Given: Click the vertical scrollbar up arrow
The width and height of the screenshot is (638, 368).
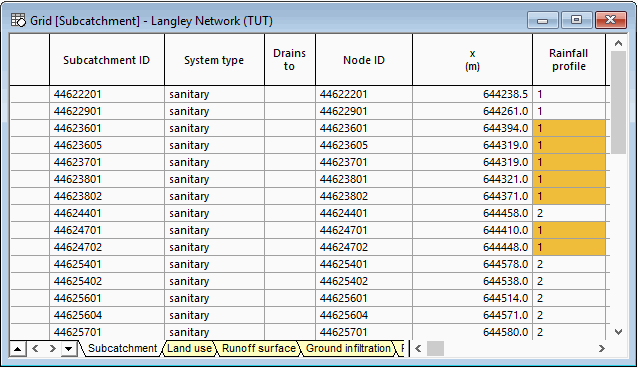Looking at the screenshot, I should coord(618,43).
